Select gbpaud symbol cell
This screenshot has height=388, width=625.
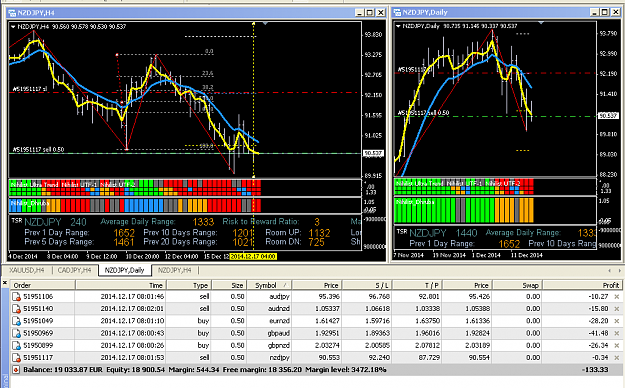pos(279,333)
